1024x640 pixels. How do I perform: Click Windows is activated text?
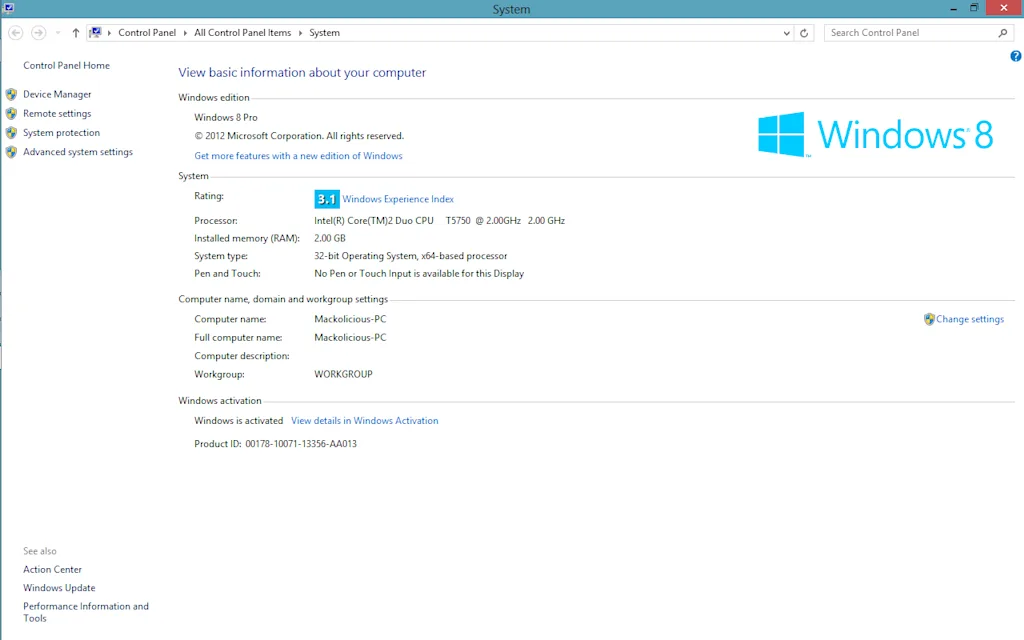238,421
